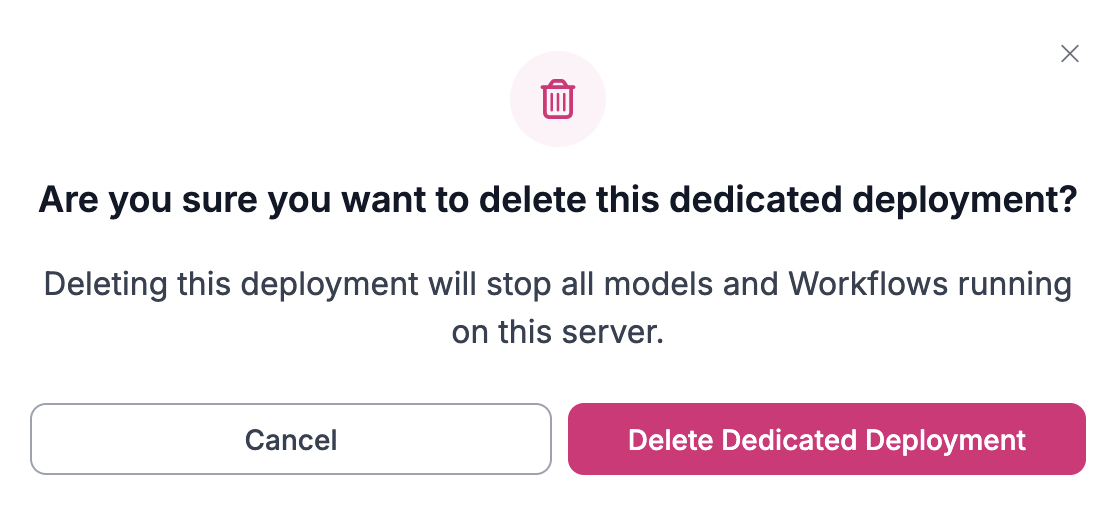Confirm with Delete Dedicated Deployment button

(826, 439)
